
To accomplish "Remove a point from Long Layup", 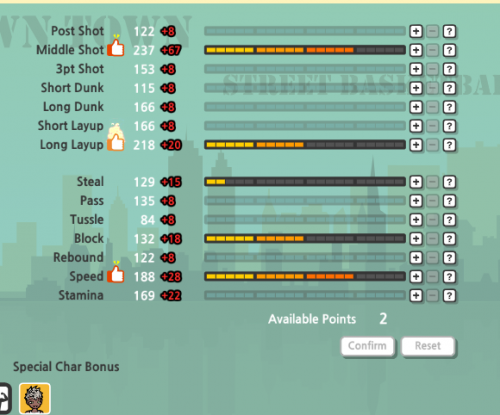I will point(433,145).
